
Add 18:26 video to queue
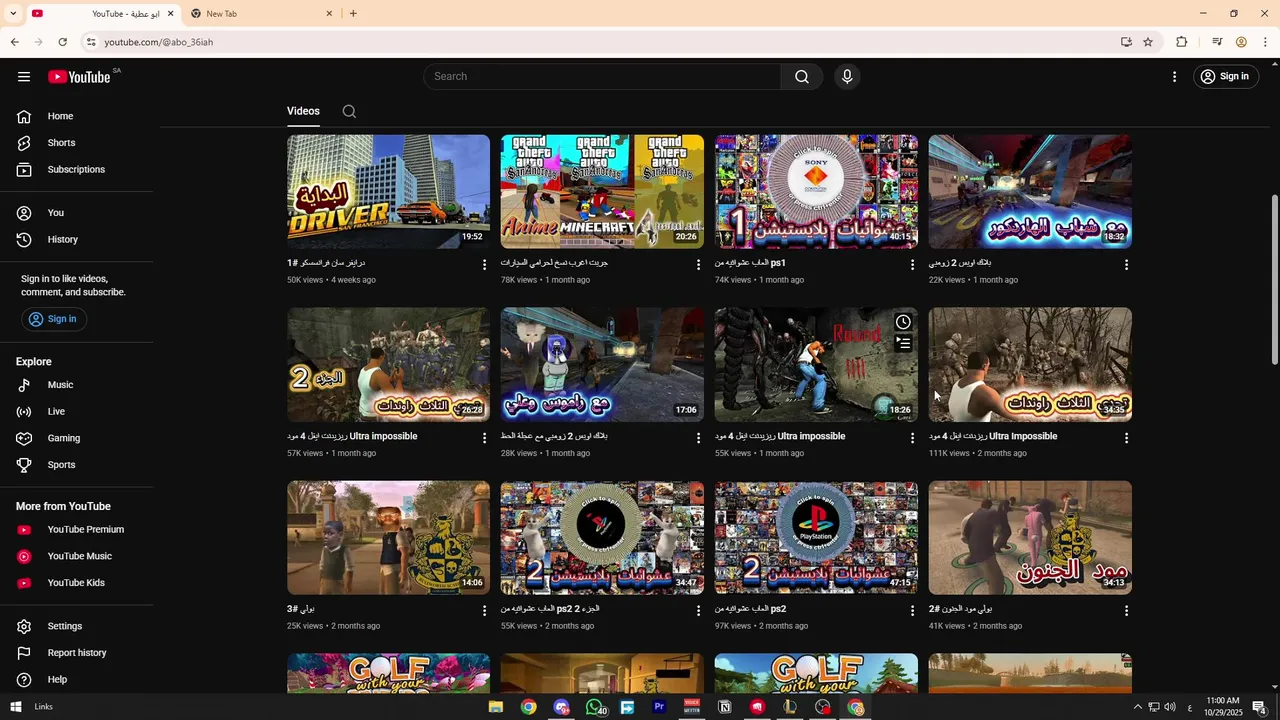[903, 344]
